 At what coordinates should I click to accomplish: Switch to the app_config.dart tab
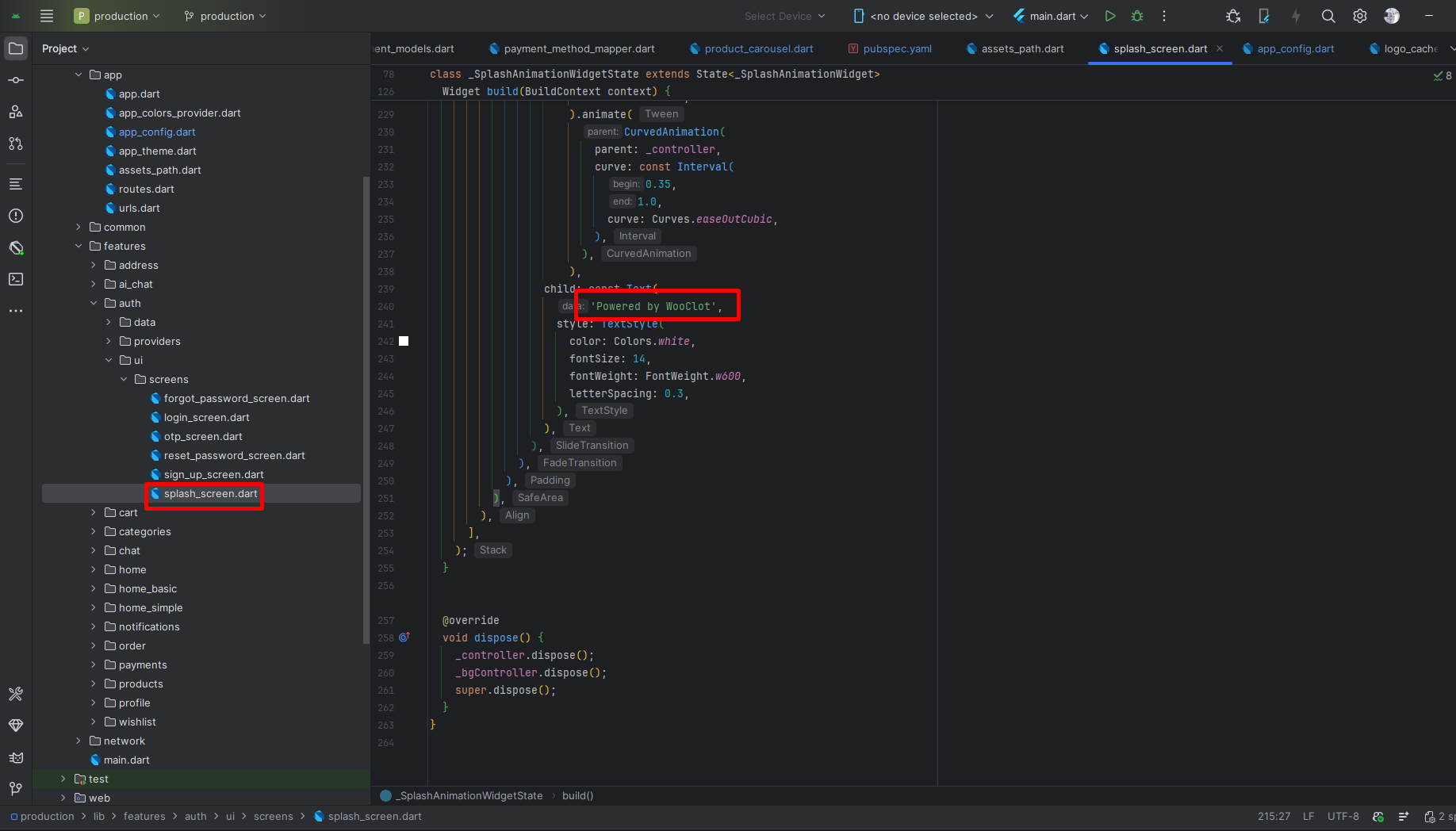pyautogui.click(x=1295, y=49)
